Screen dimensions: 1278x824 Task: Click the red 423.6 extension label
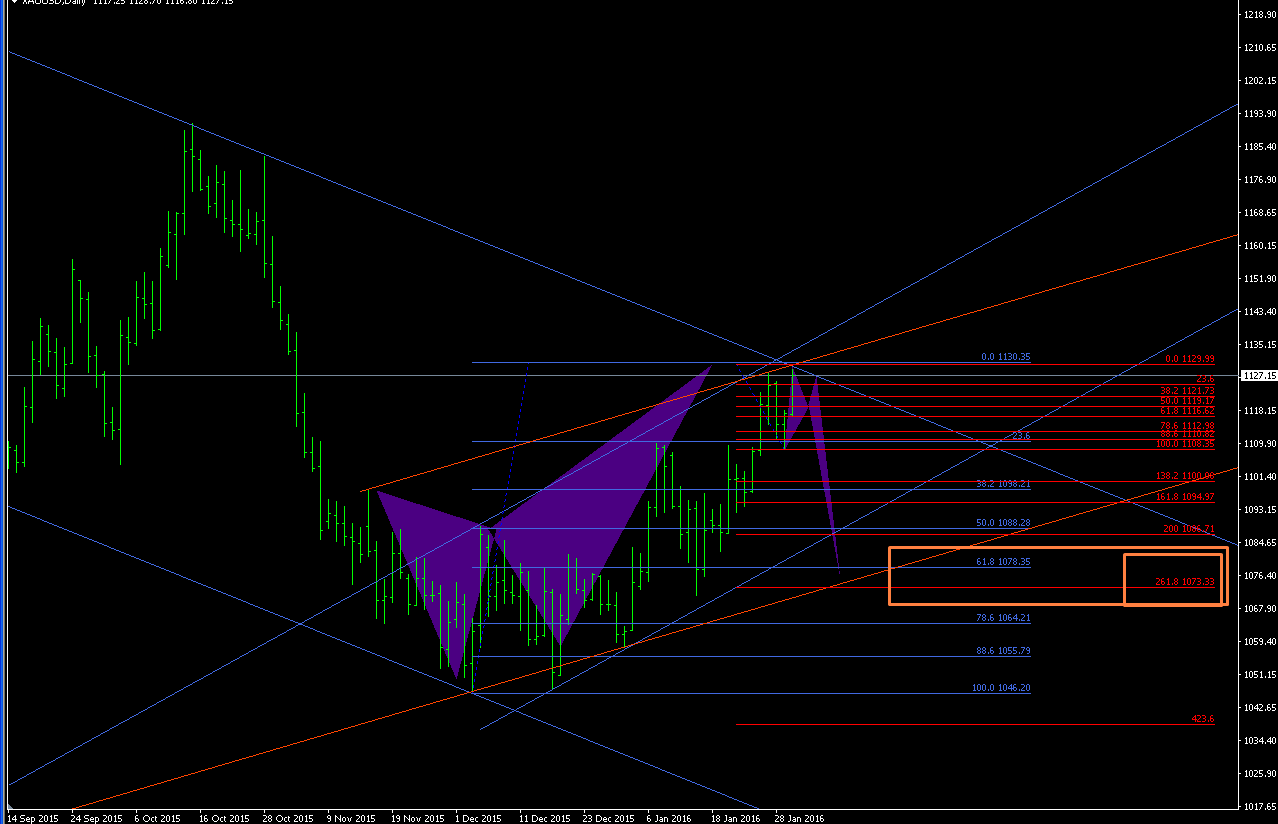(x=1203, y=719)
